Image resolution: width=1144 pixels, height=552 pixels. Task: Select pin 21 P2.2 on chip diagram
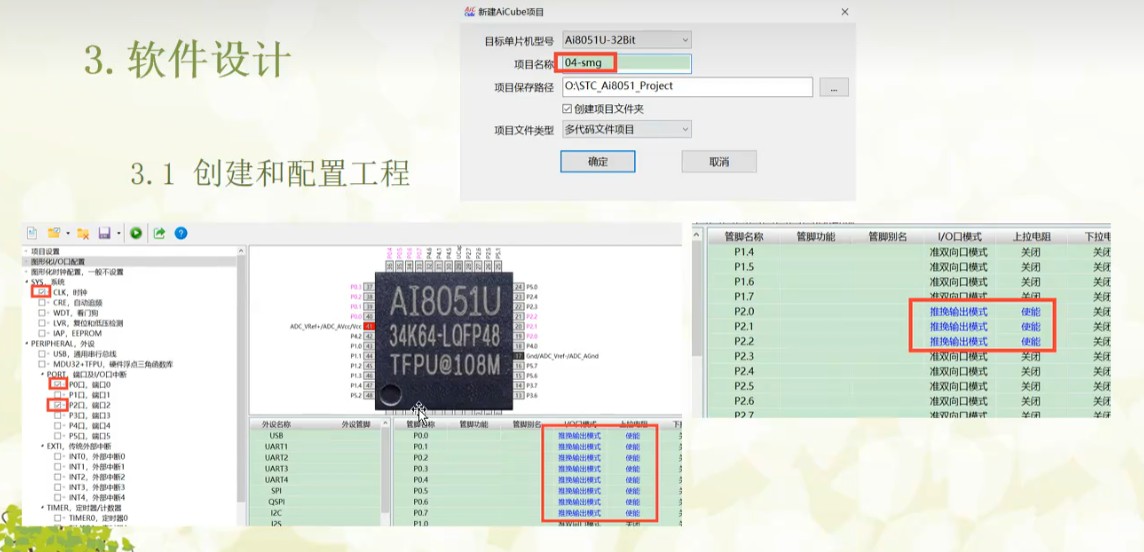[x=519, y=316]
